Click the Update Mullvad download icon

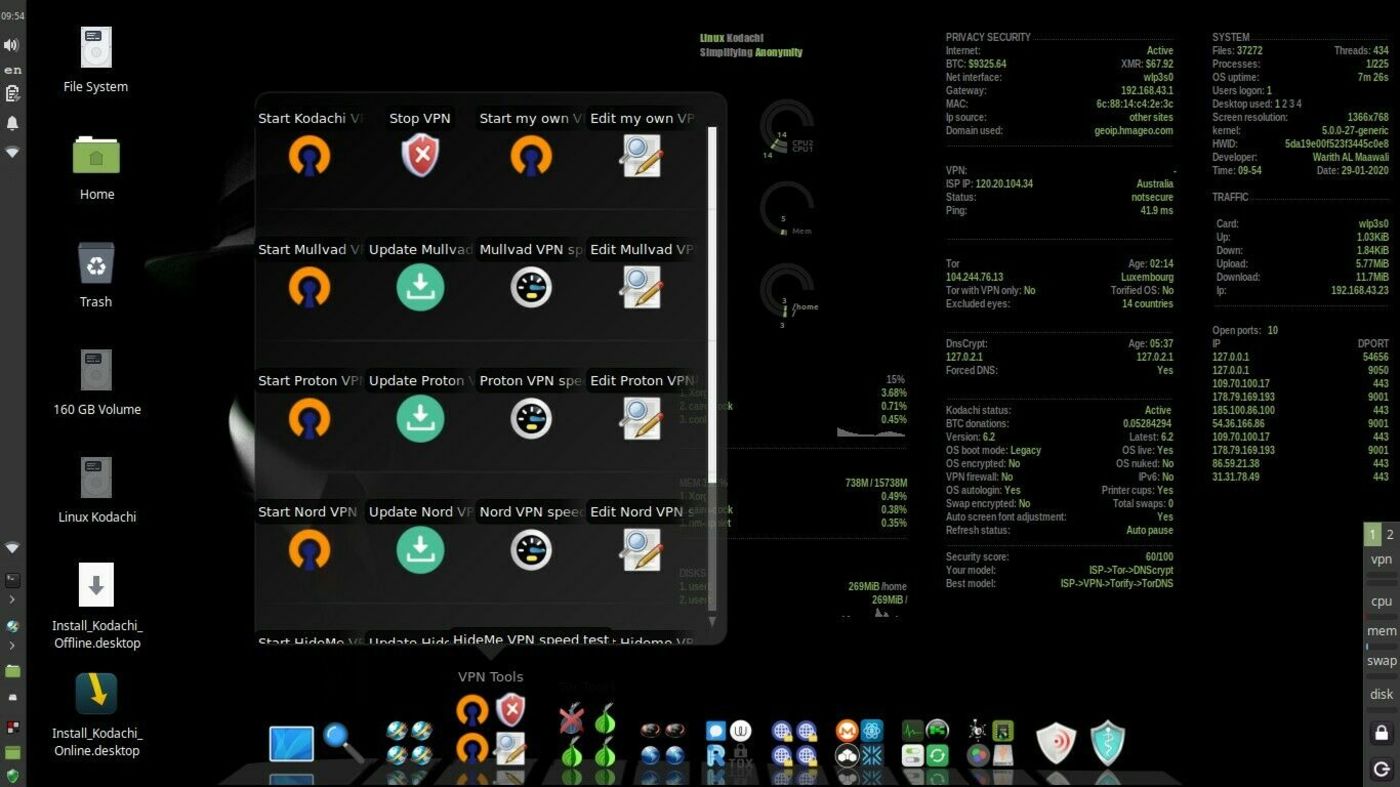[420, 287]
